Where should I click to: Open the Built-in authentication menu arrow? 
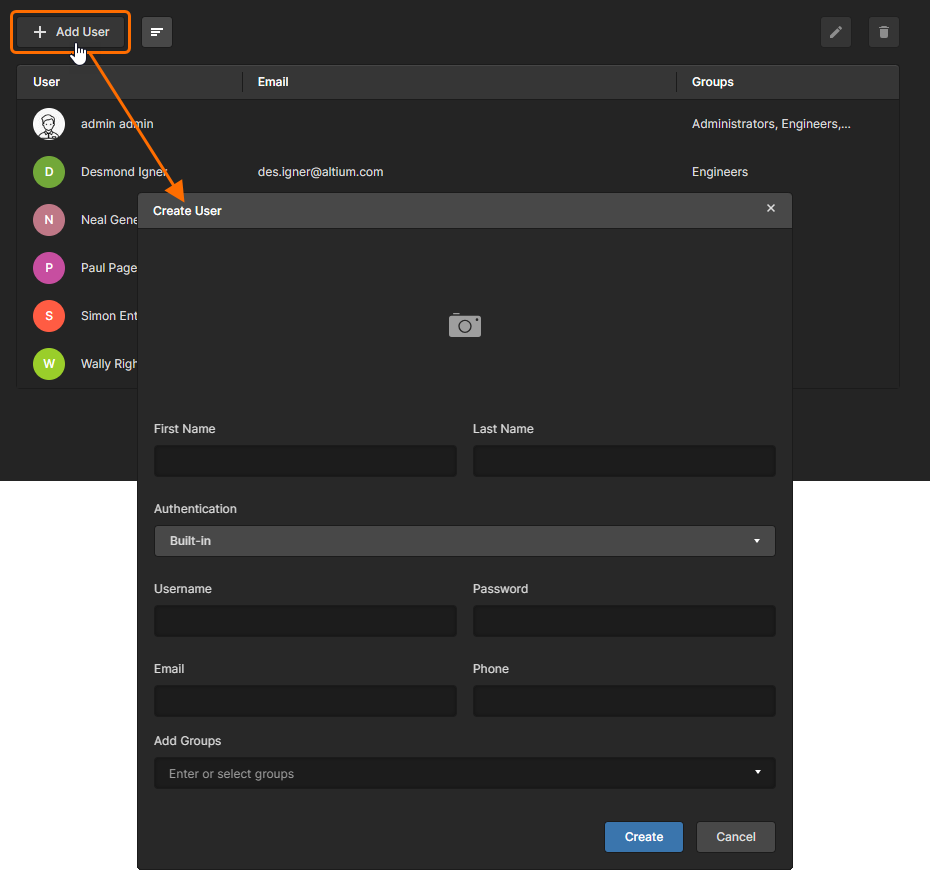click(757, 541)
